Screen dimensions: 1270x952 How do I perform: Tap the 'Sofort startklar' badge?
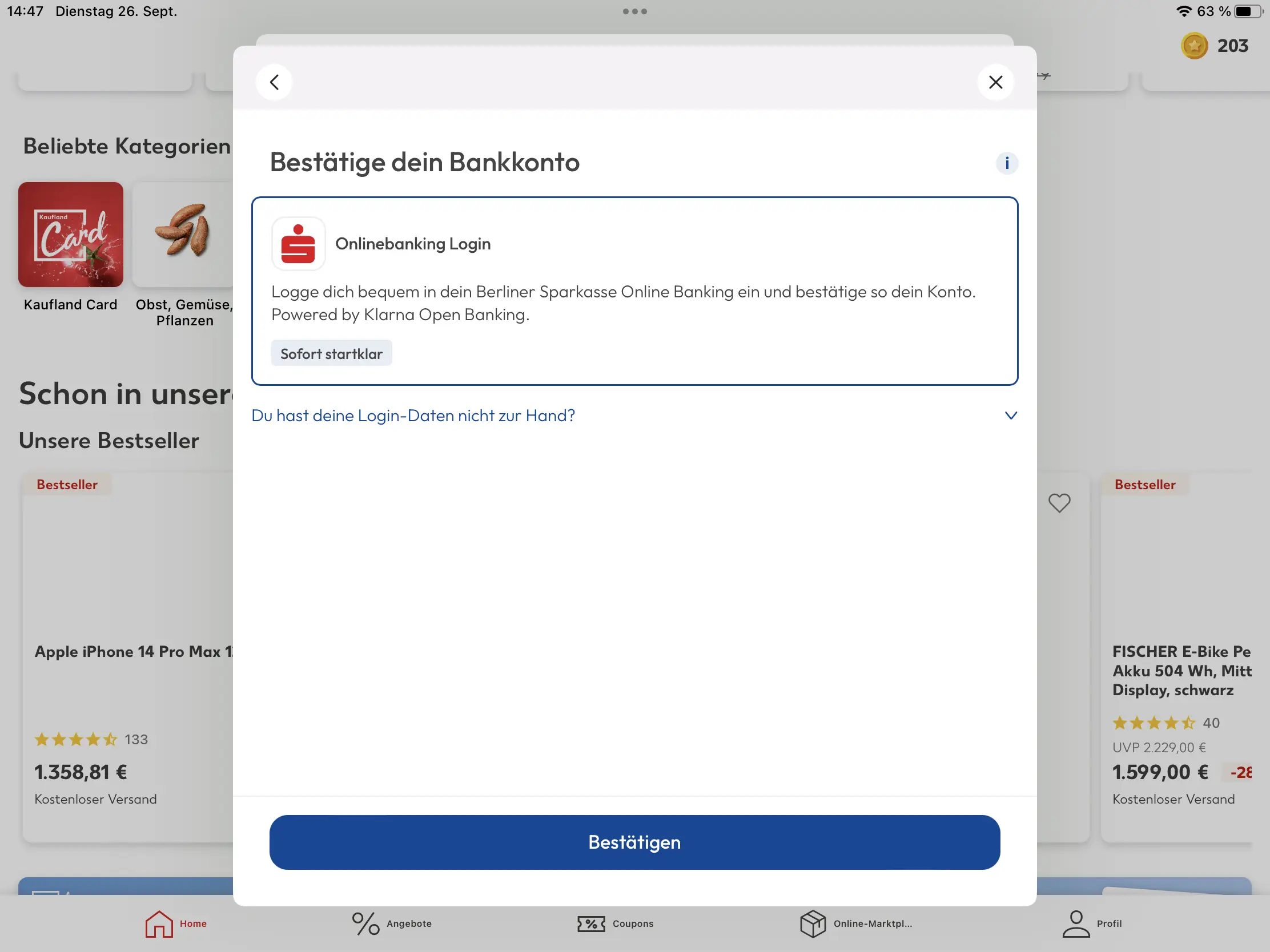click(331, 353)
